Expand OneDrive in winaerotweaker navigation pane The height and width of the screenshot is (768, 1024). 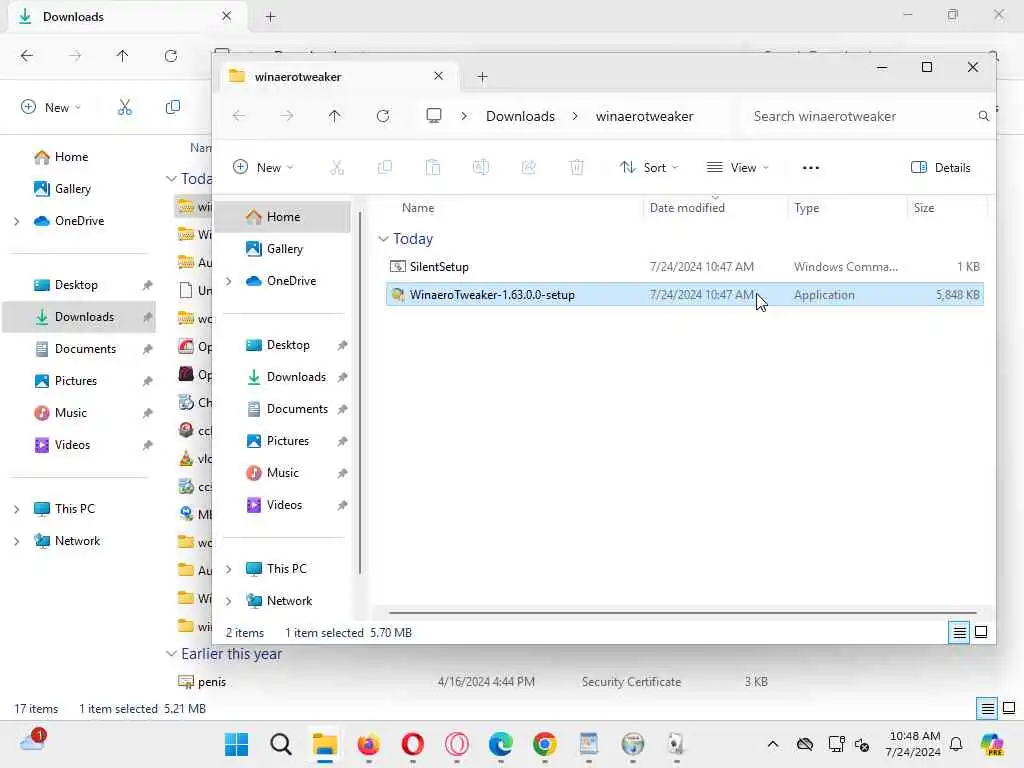[x=229, y=281]
